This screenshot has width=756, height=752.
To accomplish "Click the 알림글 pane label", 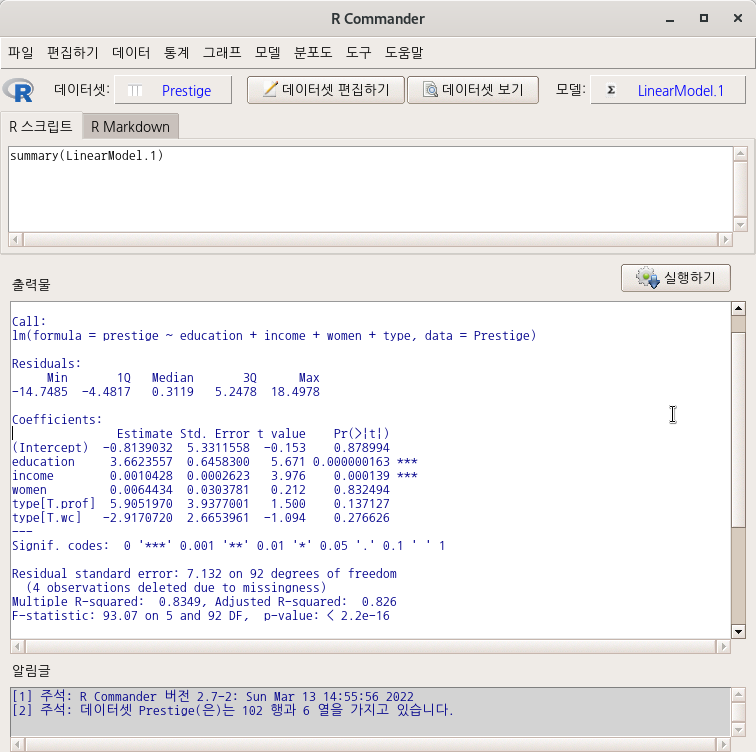I will (31, 671).
